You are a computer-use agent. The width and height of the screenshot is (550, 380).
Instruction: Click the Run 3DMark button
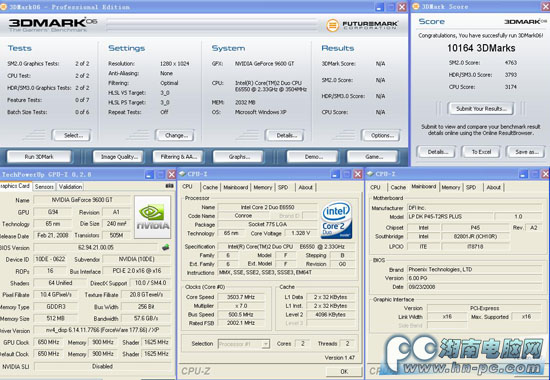pos(39,156)
